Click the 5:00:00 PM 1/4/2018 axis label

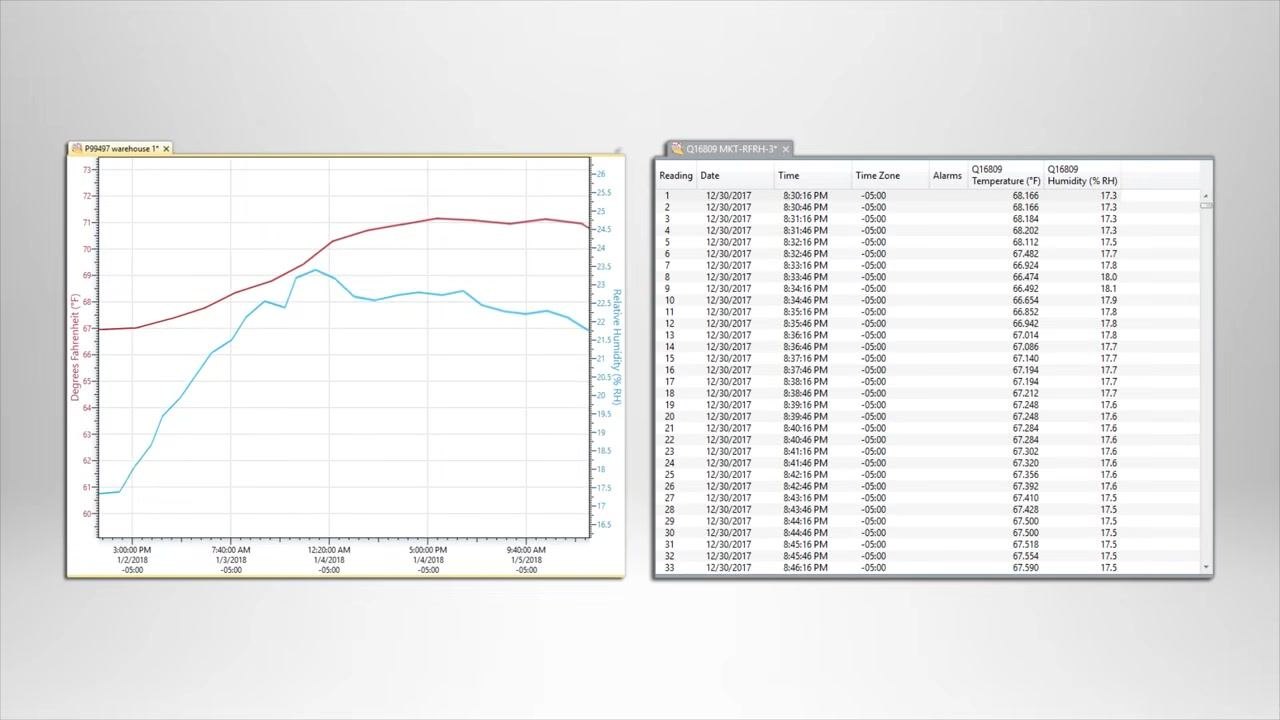point(428,560)
